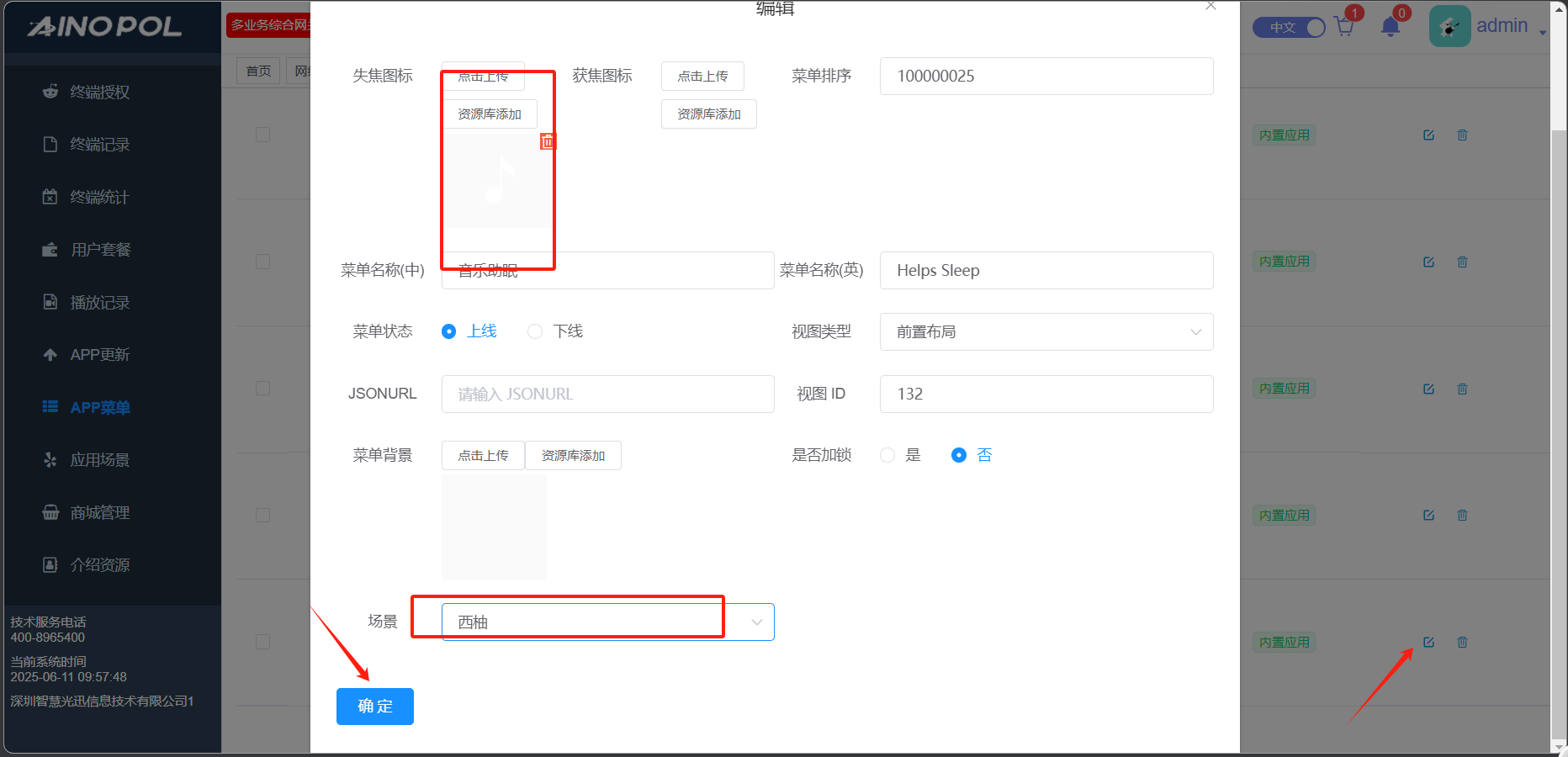Open the 场景 dropdown showing 西柚
The height and width of the screenshot is (757, 1568).
(607, 622)
